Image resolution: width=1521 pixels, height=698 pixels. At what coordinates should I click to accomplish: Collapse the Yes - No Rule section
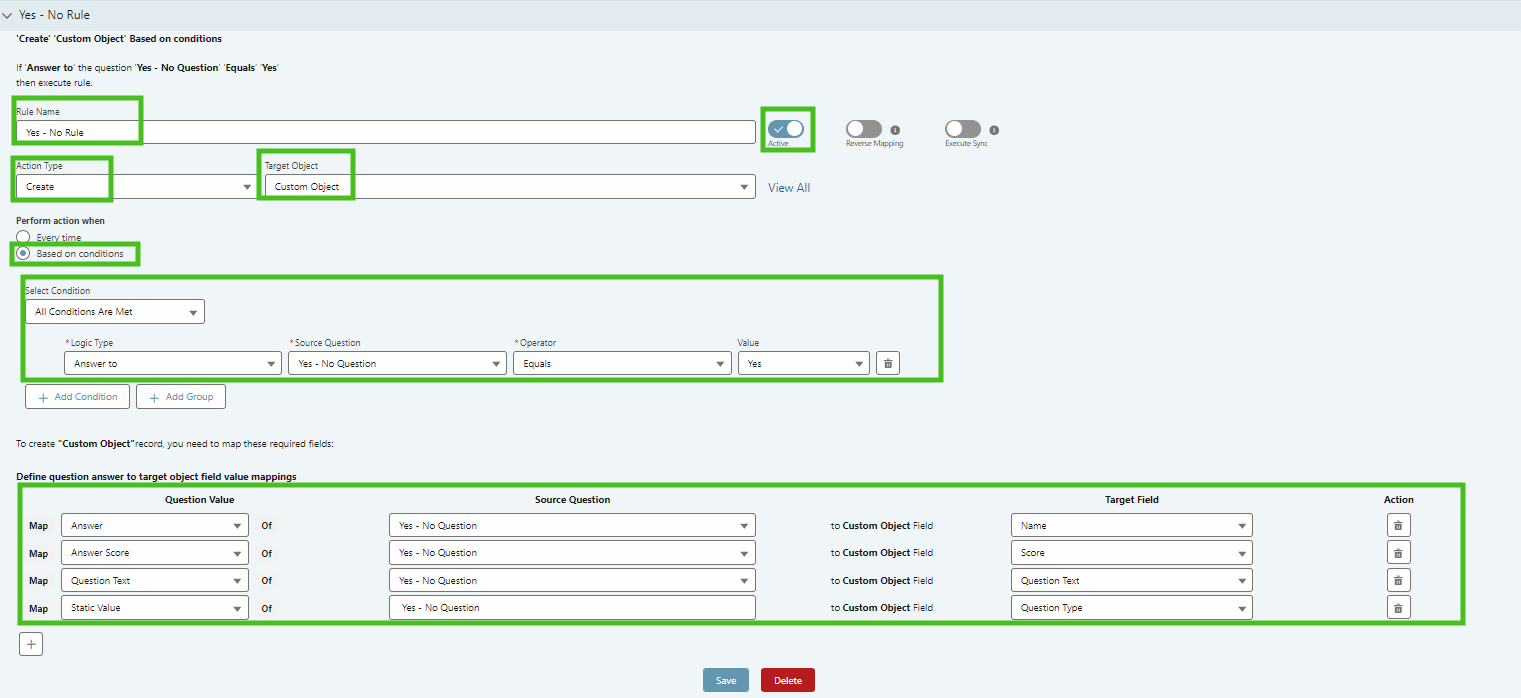[x=8, y=15]
